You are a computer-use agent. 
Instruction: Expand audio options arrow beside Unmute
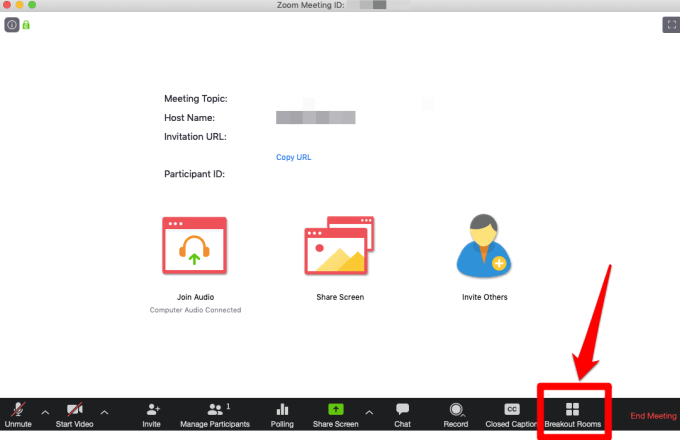click(x=45, y=412)
